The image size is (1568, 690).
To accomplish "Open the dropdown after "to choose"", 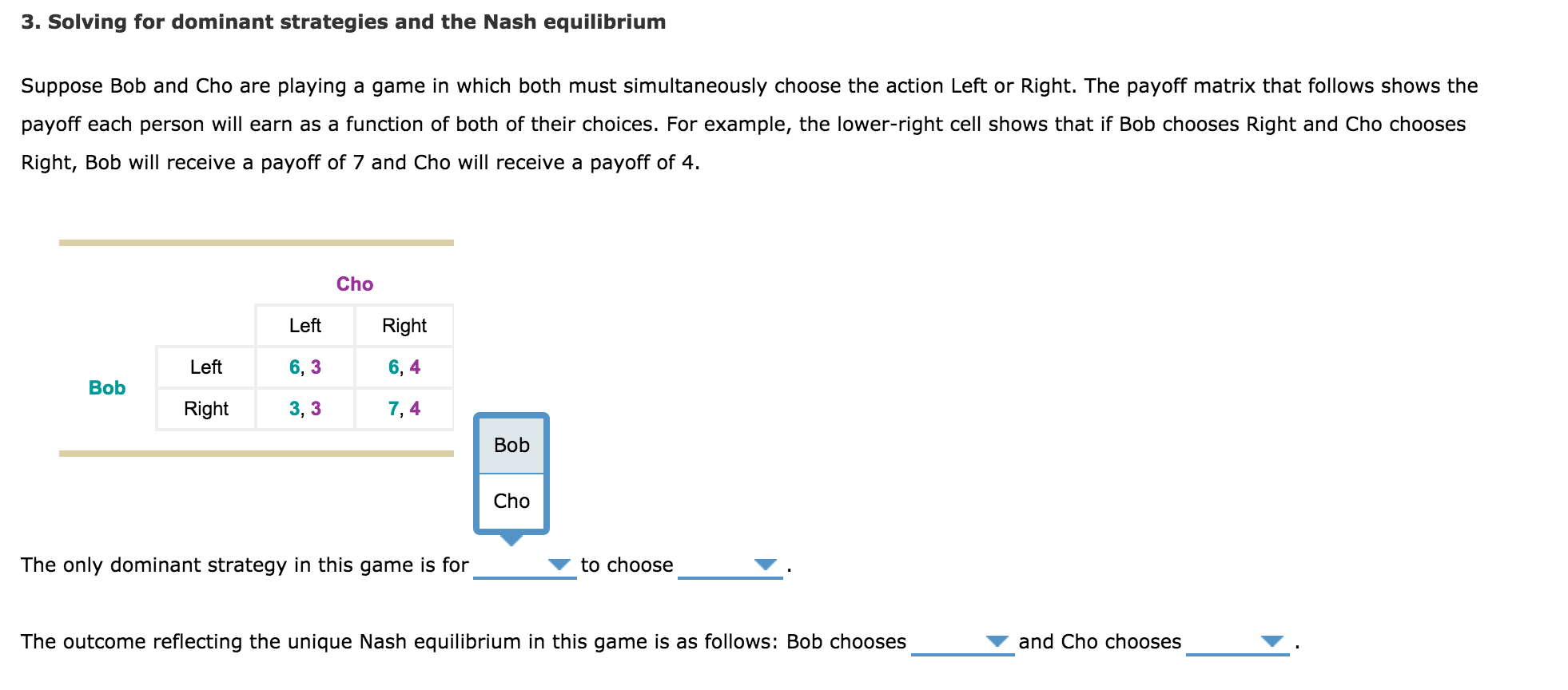I will 730,565.
